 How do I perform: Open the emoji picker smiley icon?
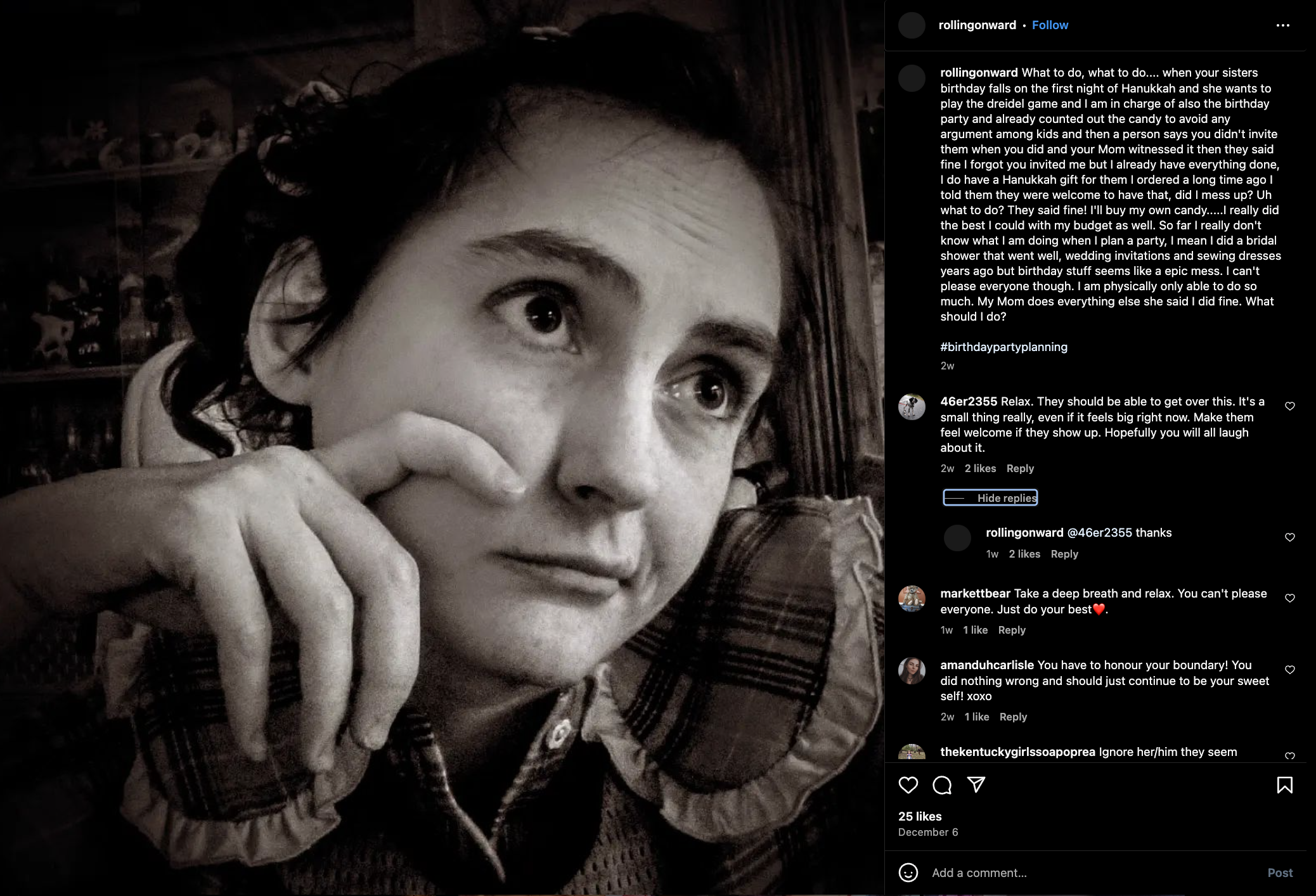908,873
